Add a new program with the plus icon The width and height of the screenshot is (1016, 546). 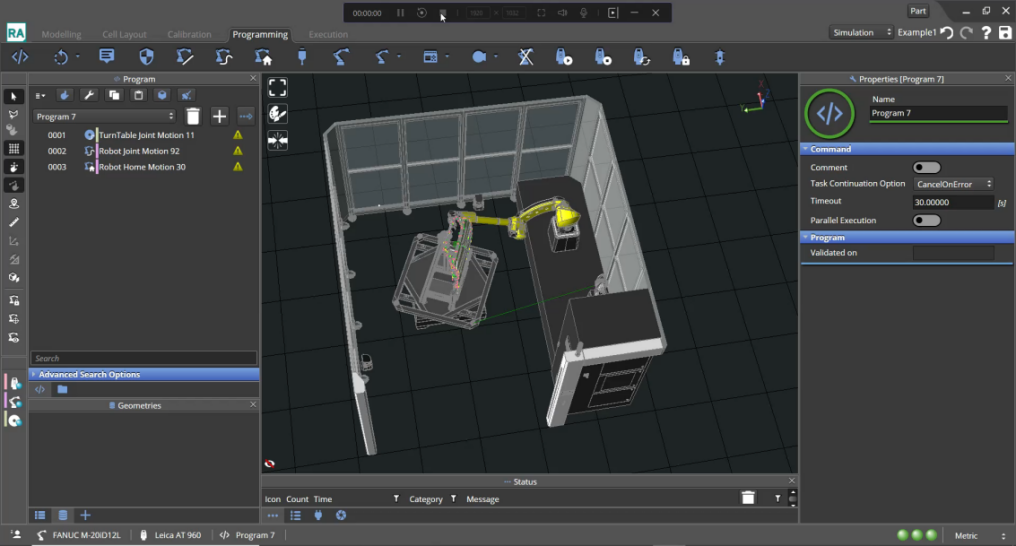click(x=220, y=117)
